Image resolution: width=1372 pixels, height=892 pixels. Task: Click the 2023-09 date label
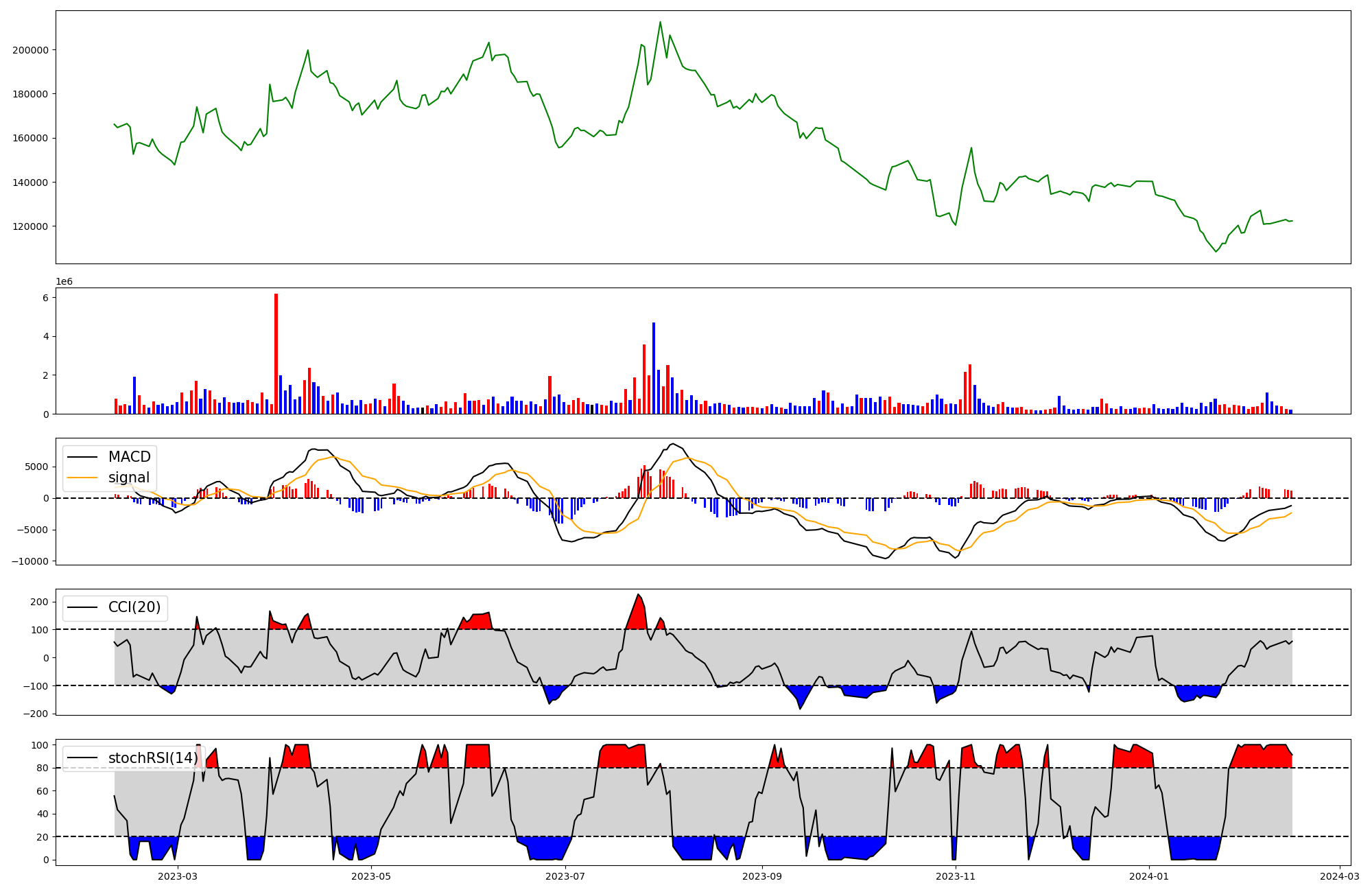[762, 876]
